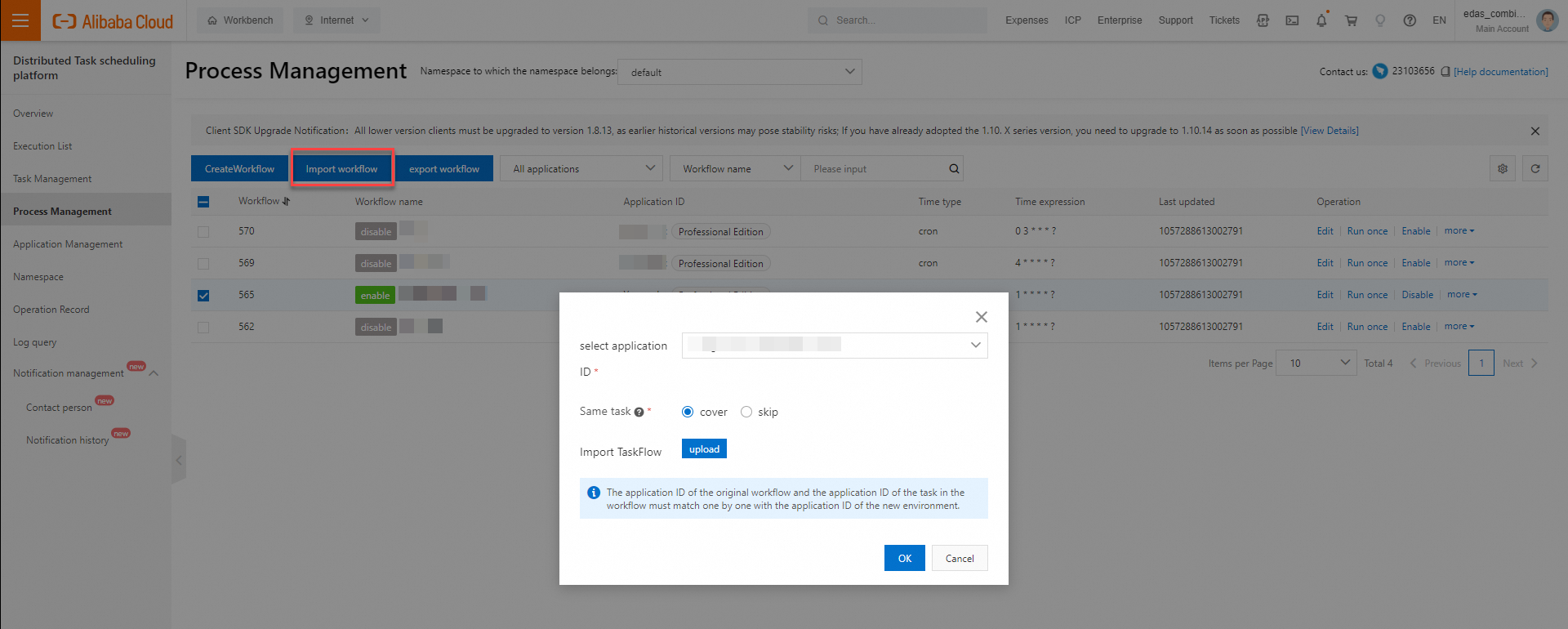Go to the previous page arrow
Screen dimensions: 1568x629
[1413, 364]
